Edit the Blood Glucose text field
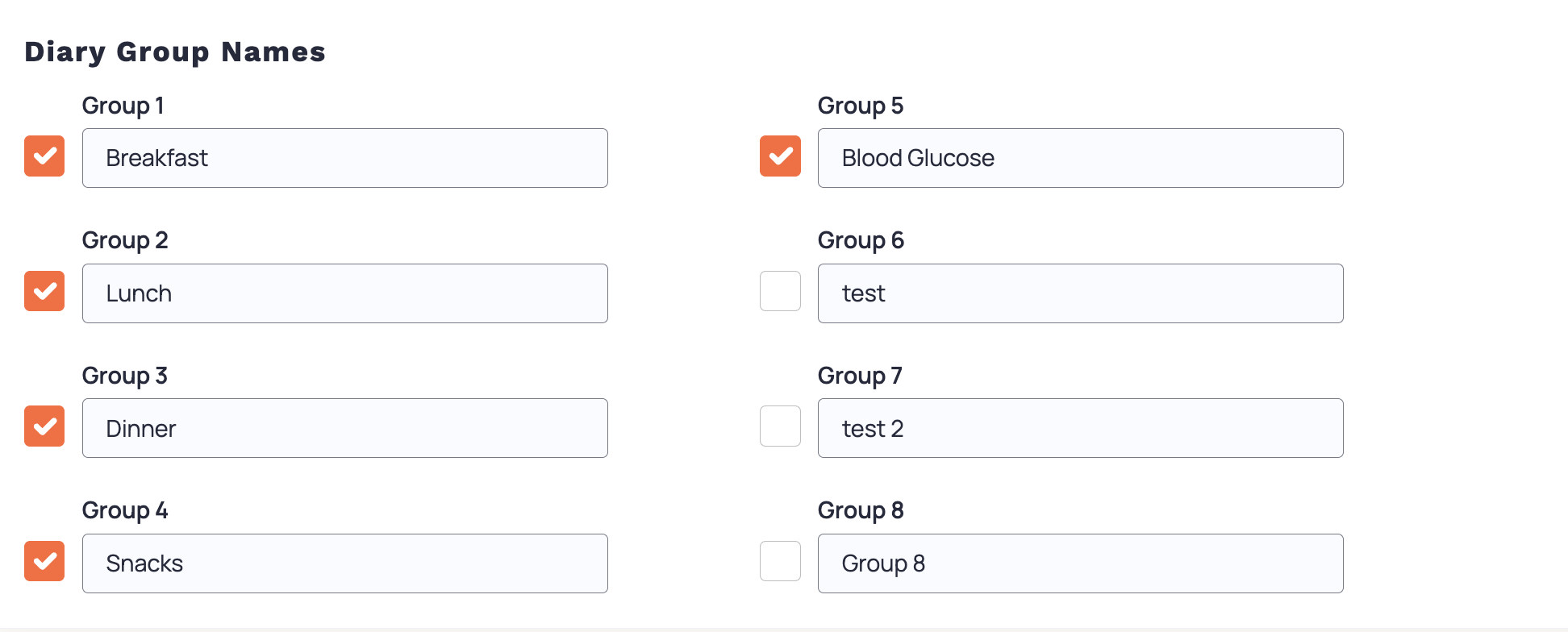 click(x=1081, y=158)
